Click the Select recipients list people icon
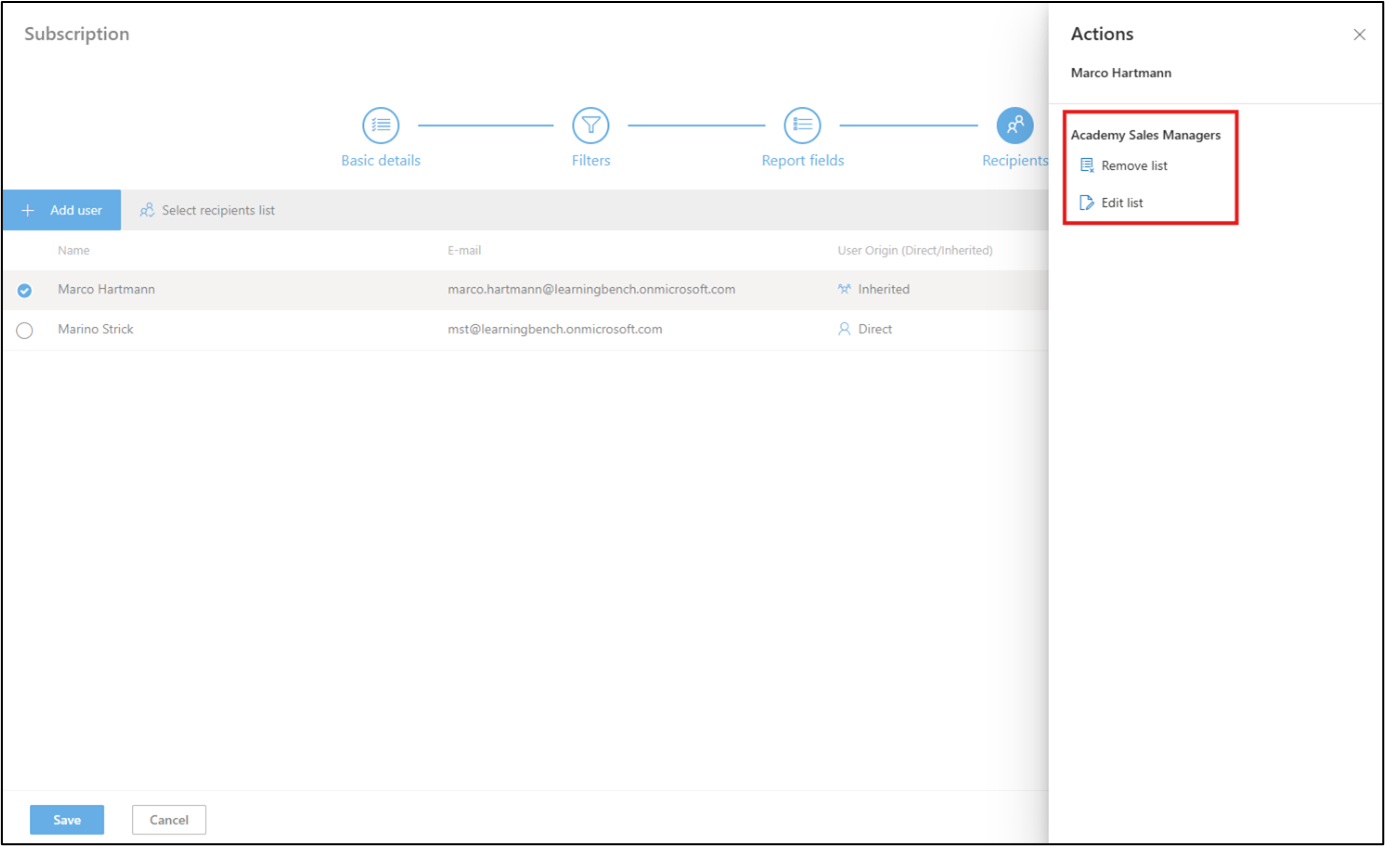The height and width of the screenshot is (846, 1385). [147, 210]
